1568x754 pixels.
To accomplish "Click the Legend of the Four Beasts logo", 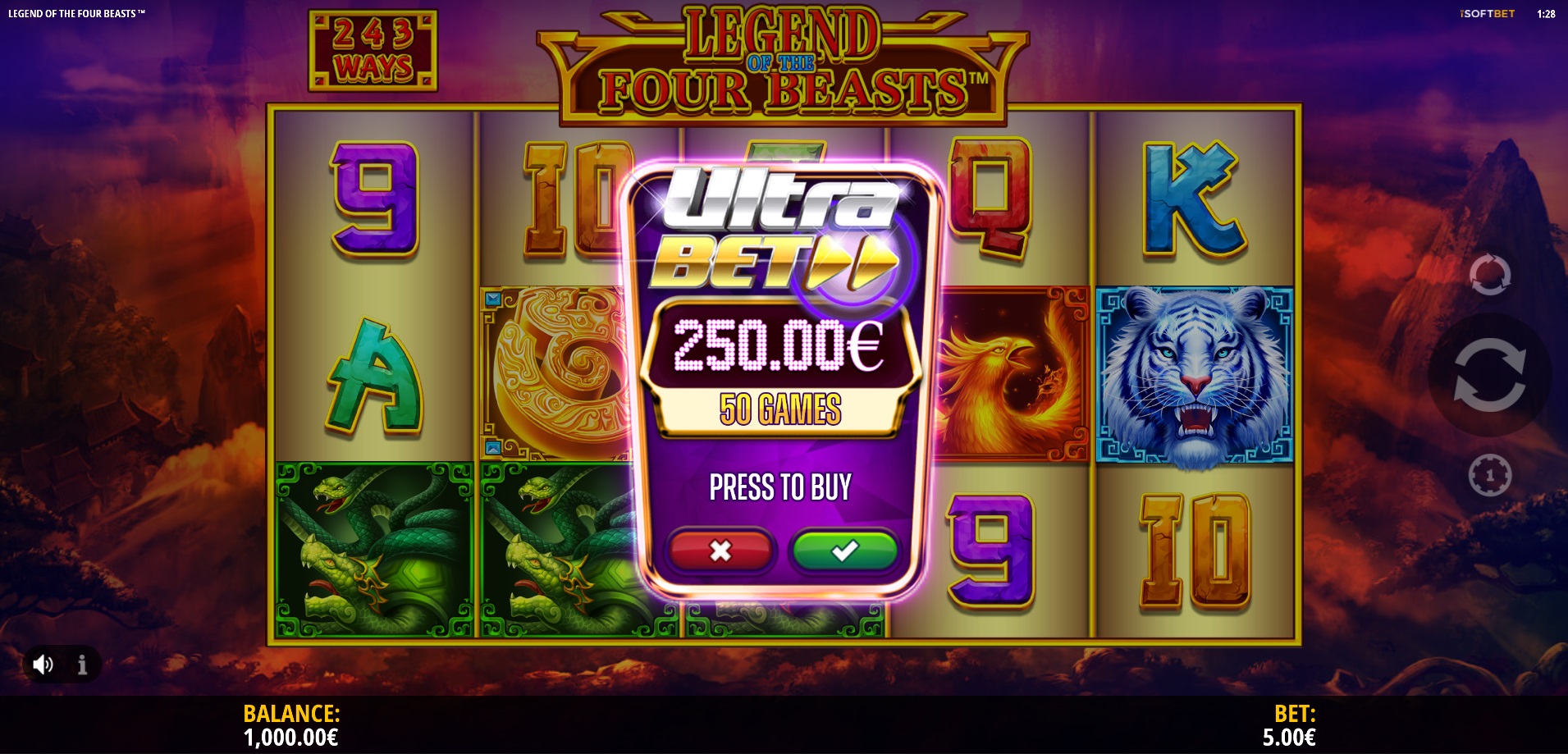I will (x=783, y=64).
